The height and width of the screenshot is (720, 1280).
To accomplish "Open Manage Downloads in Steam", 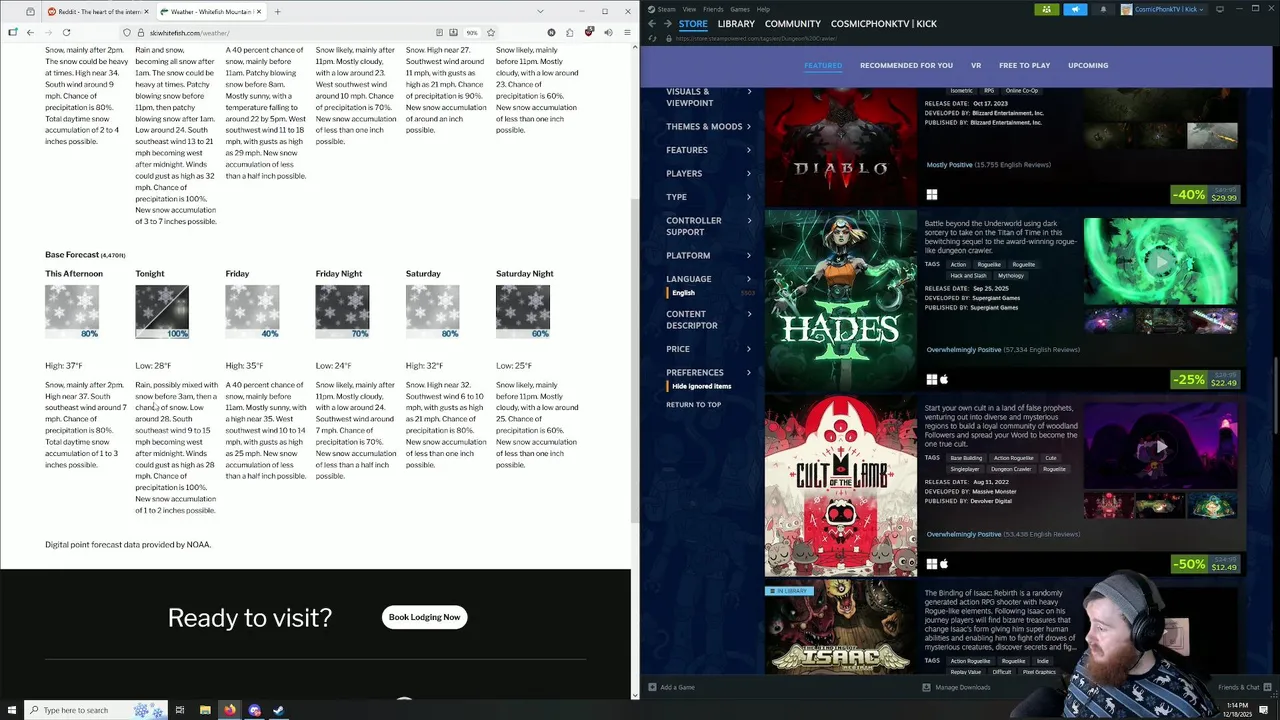I will click(x=956, y=687).
